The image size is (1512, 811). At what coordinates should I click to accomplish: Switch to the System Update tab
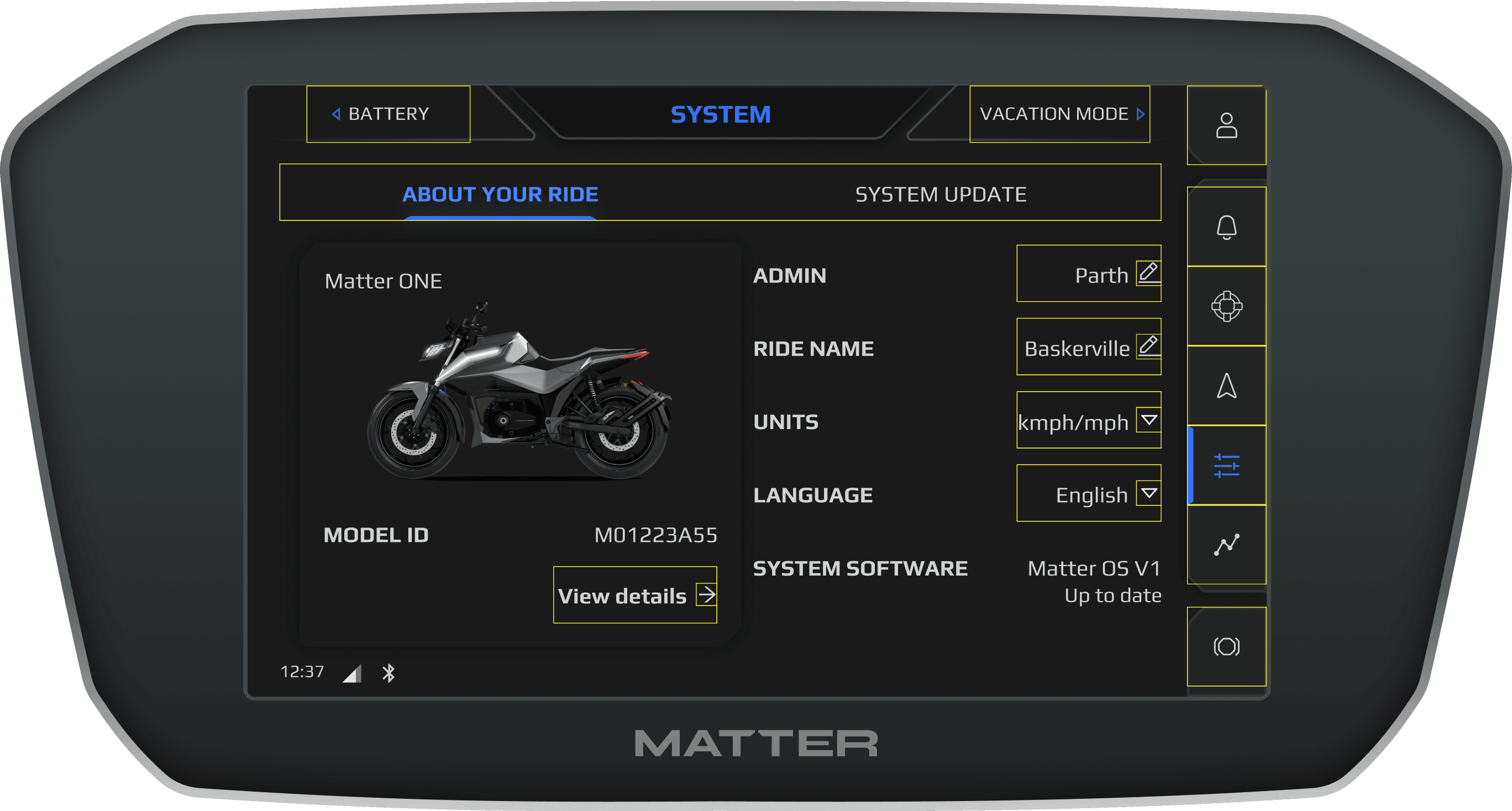pos(941,194)
